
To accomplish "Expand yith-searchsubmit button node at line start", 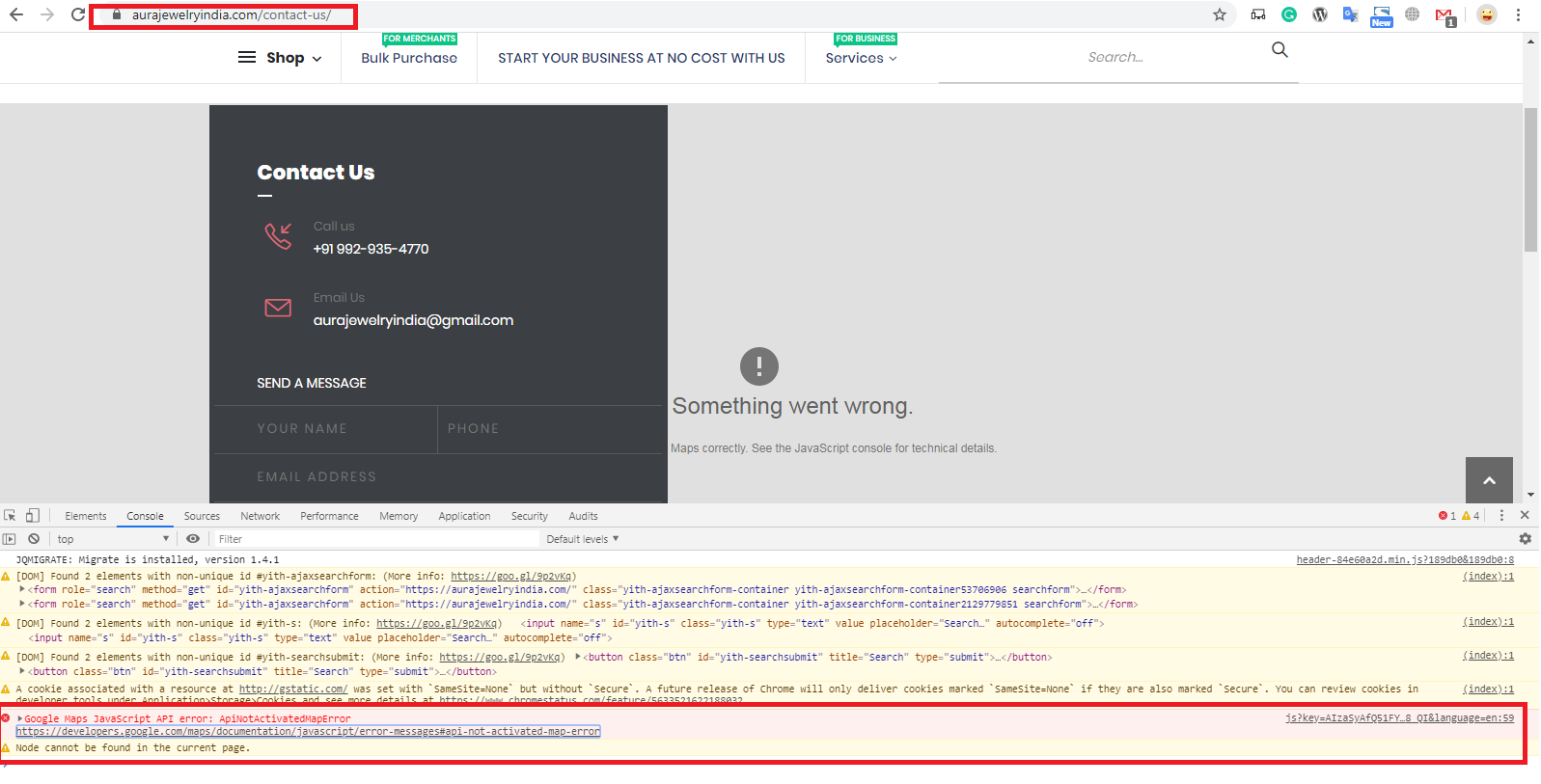I will [22, 671].
